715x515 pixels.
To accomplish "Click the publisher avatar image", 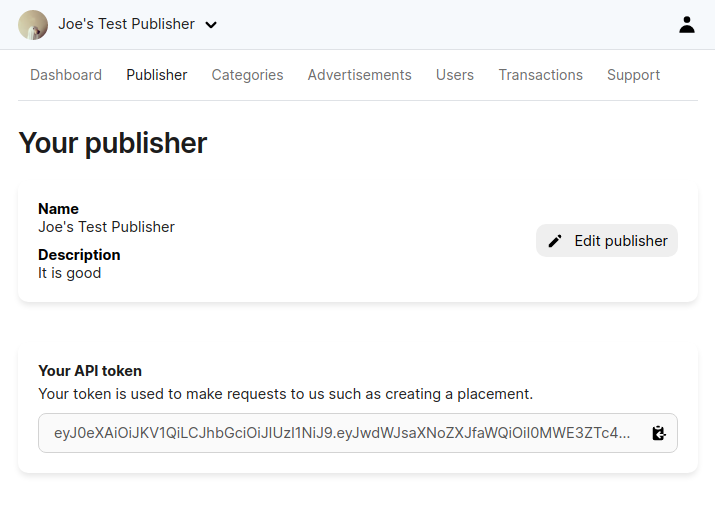I will click(x=33, y=25).
